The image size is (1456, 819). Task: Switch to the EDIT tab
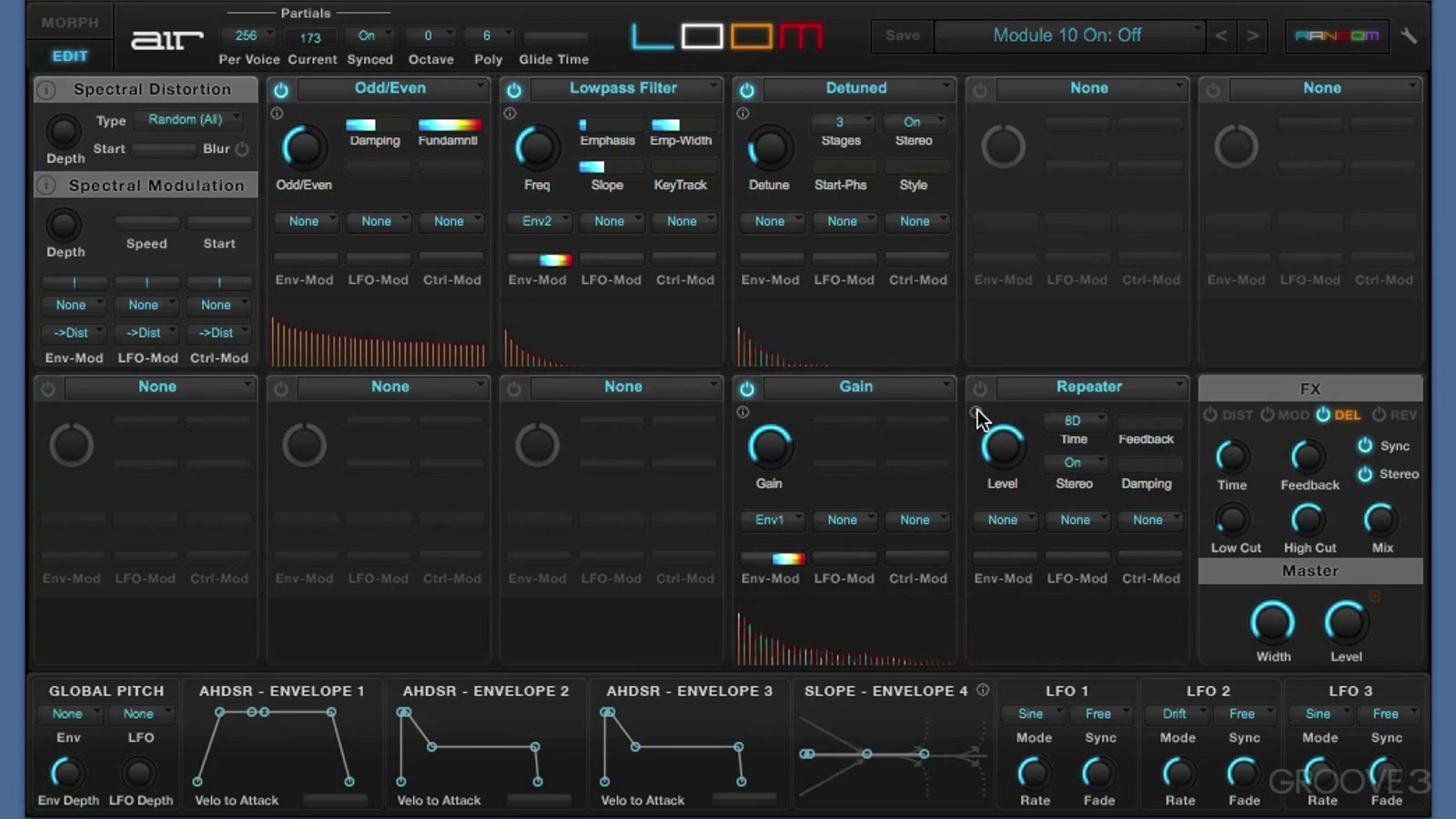click(69, 56)
